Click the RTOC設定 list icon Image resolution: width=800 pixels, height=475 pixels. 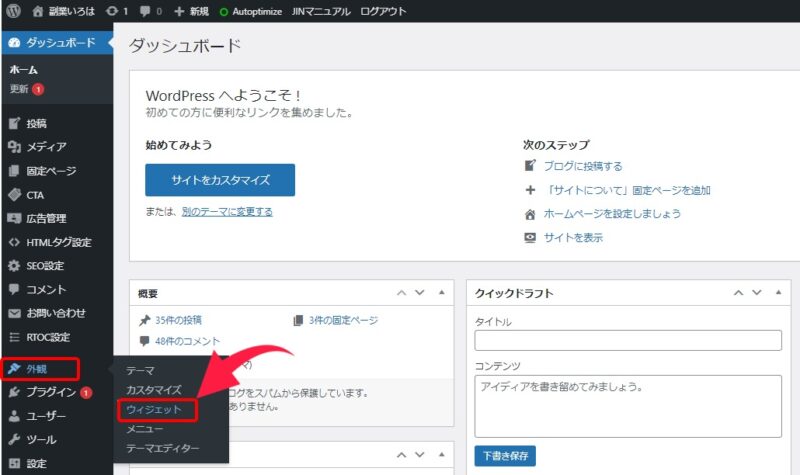14,337
